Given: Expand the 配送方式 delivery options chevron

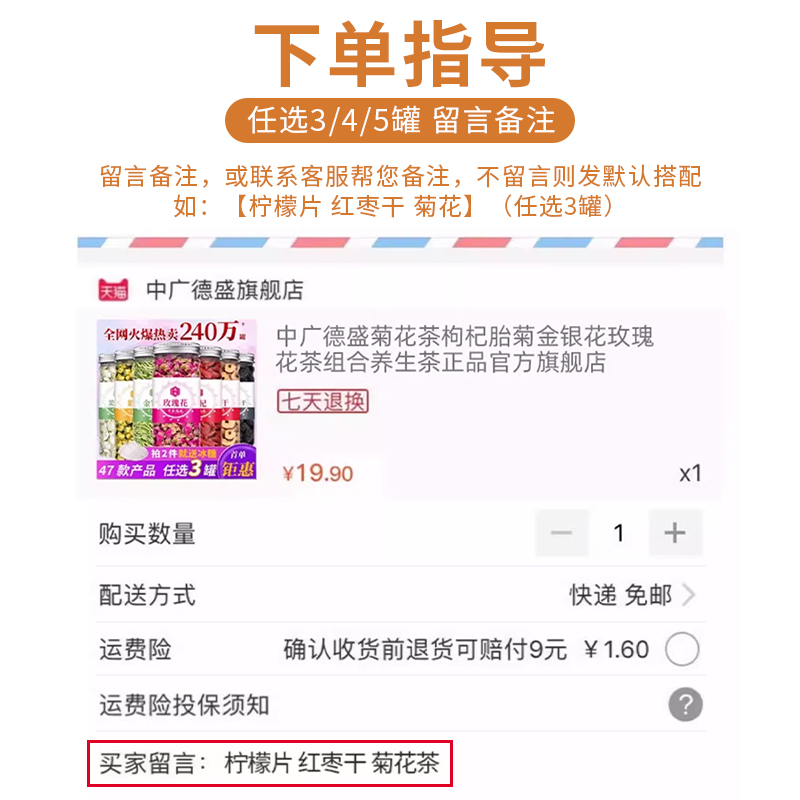Looking at the screenshot, I should point(689,595).
